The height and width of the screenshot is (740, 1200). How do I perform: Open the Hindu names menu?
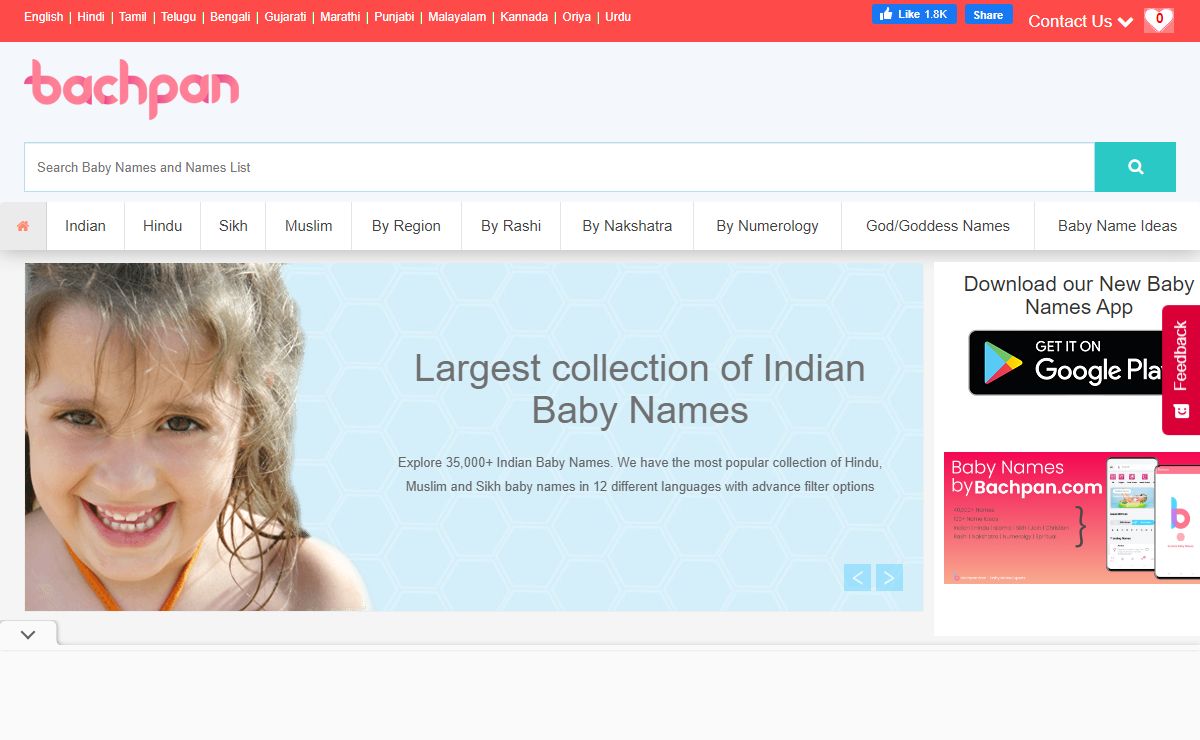pyautogui.click(x=162, y=226)
